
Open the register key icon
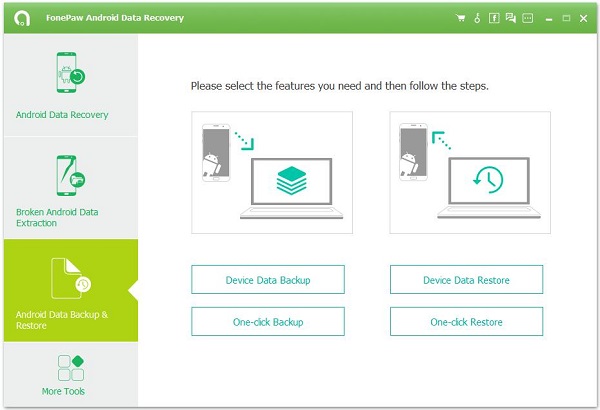477,18
